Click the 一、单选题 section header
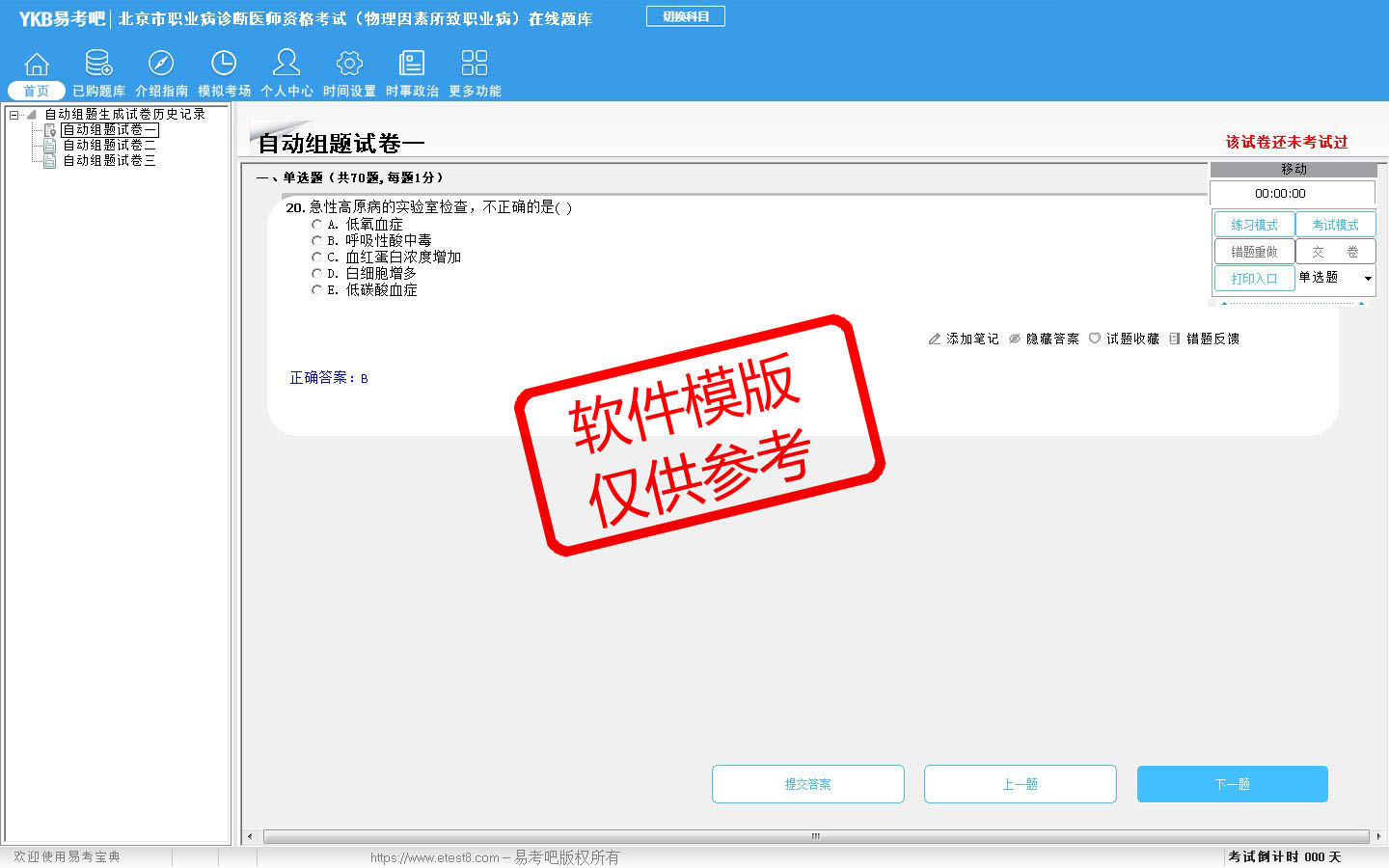1389x868 pixels. (x=350, y=177)
